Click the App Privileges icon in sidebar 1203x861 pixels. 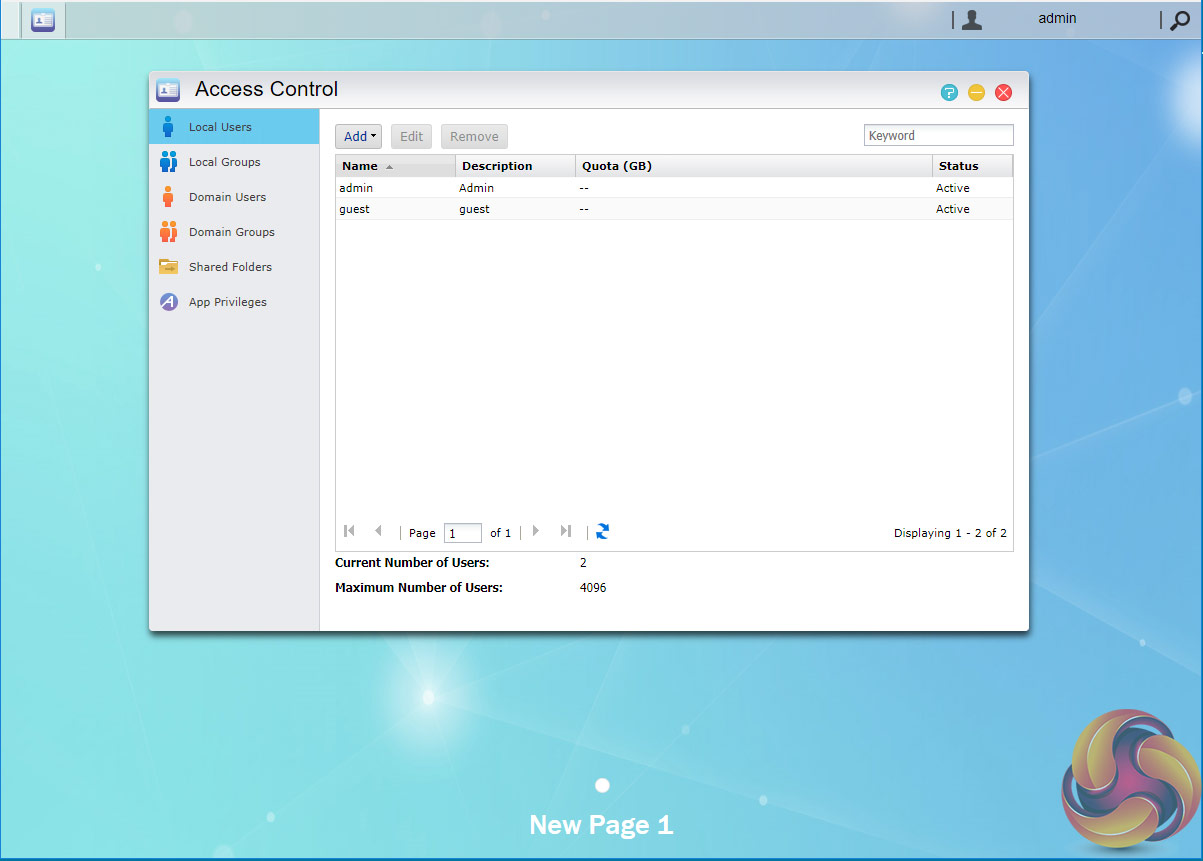[168, 302]
